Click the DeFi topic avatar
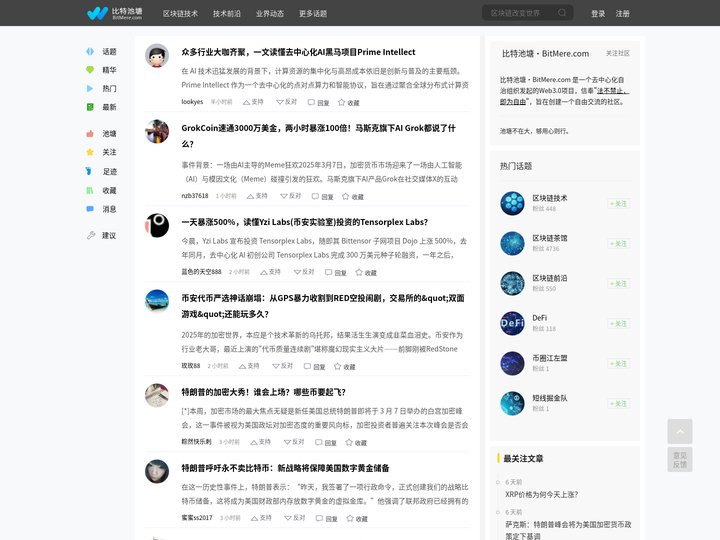The width and height of the screenshot is (720, 540). pyautogui.click(x=512, y=323)
